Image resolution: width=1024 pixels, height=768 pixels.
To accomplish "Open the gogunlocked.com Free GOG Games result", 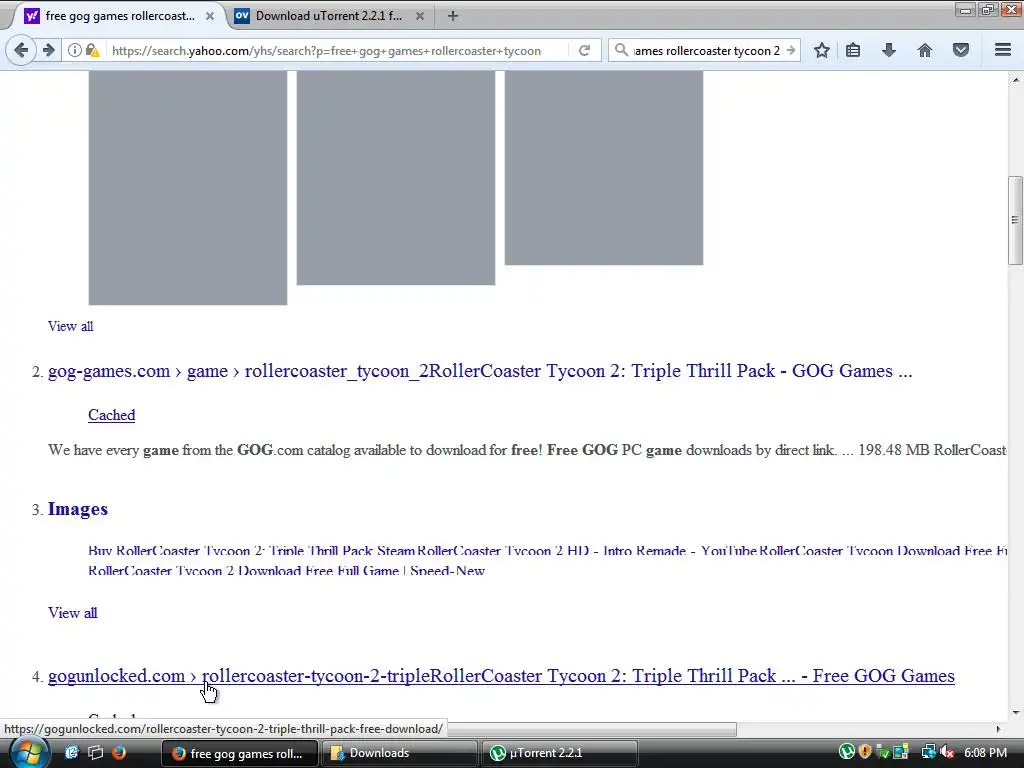I will click(501, 676).
